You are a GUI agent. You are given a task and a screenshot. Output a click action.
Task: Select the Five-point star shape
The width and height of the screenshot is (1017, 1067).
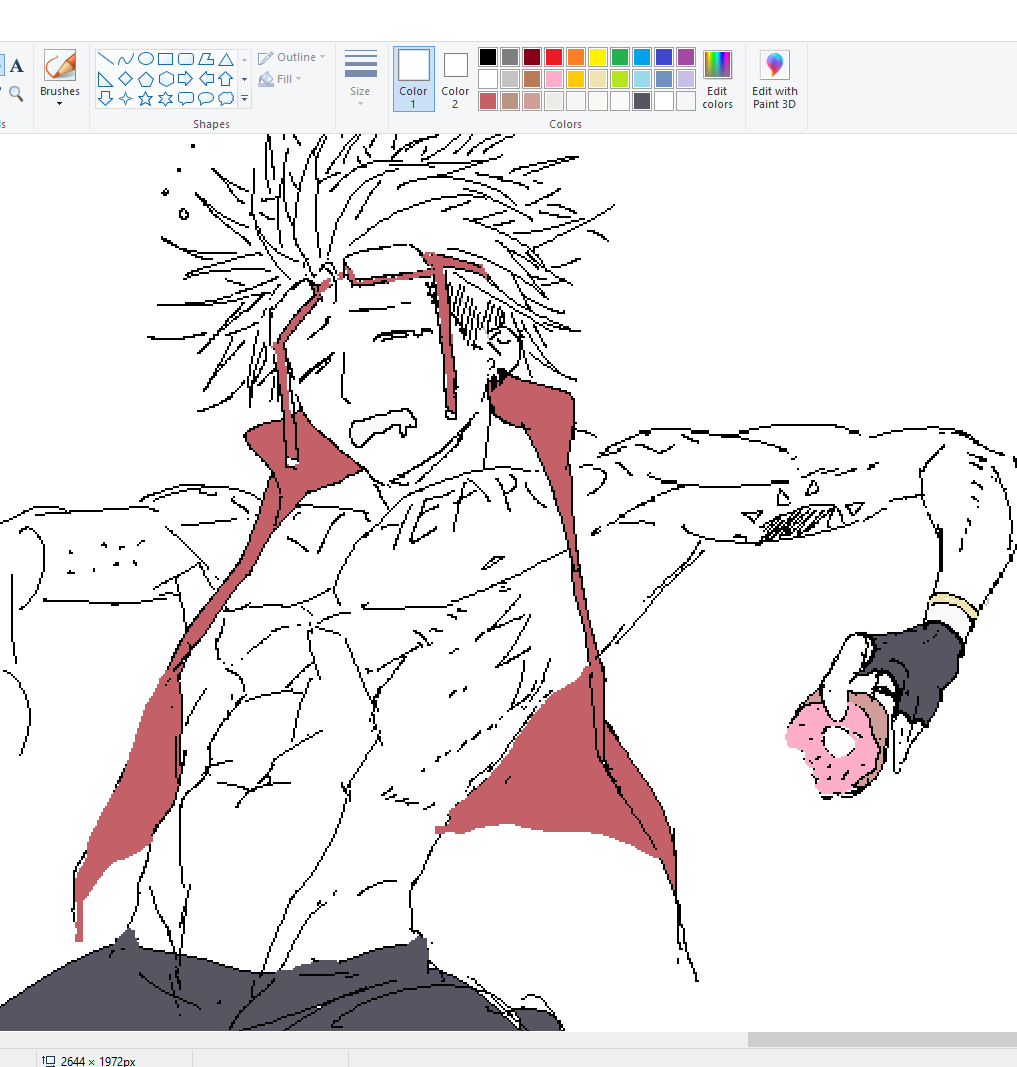tap(146, 99)
